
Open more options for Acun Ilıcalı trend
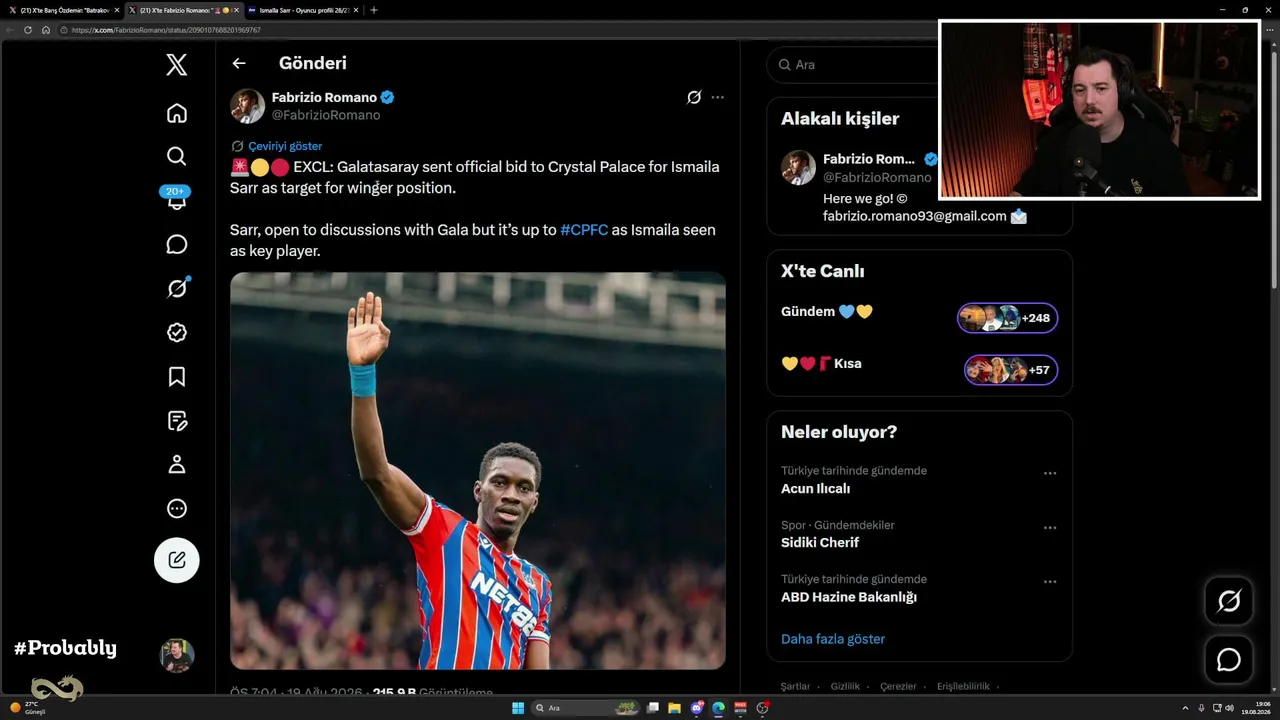pos(1050,473)
